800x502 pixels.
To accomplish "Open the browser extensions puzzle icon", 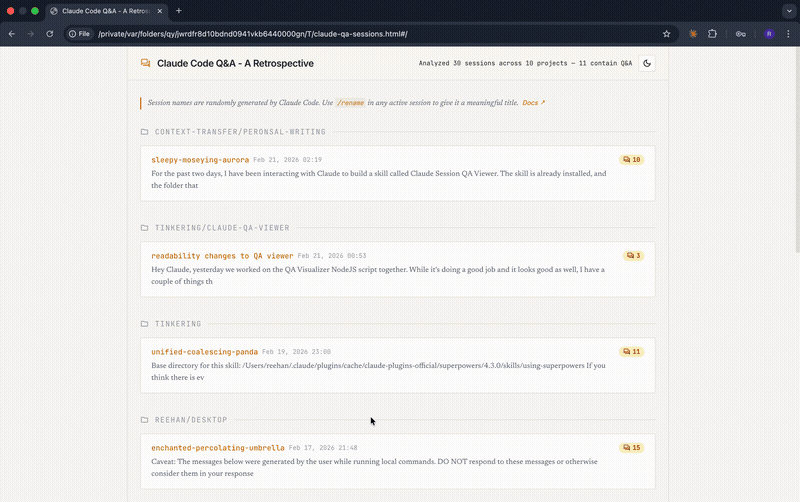I will click(712, 33).
